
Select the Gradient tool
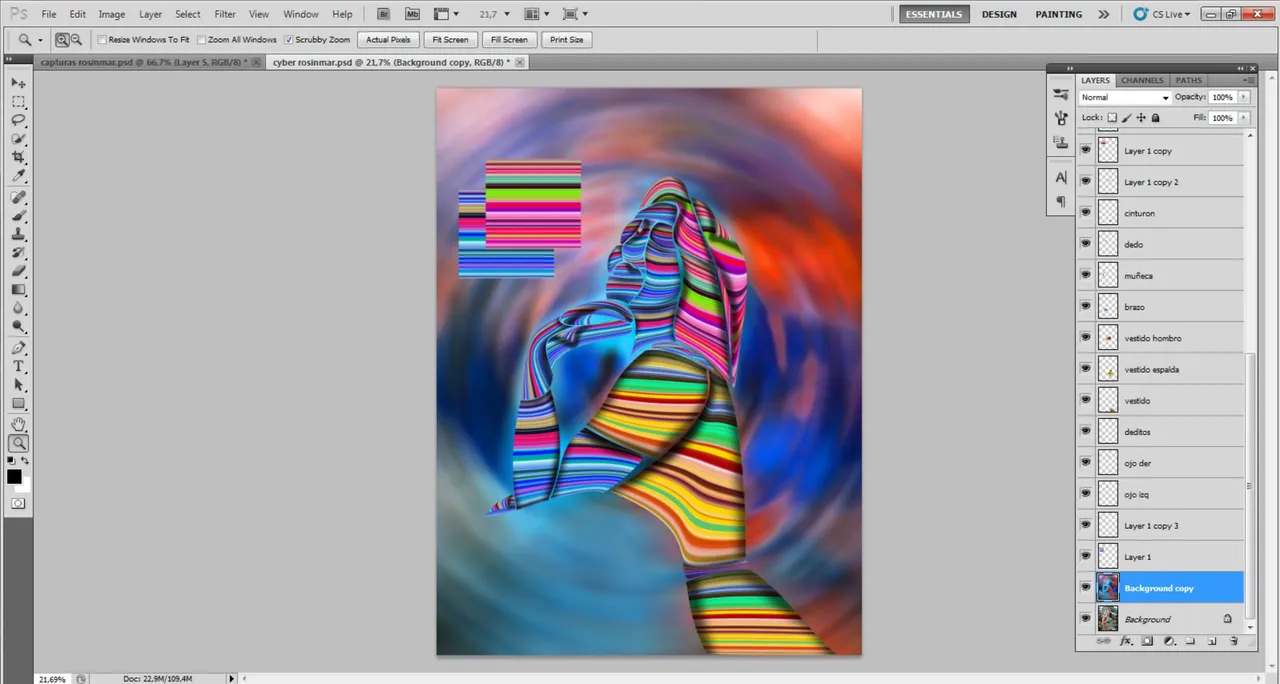(18, 289)
